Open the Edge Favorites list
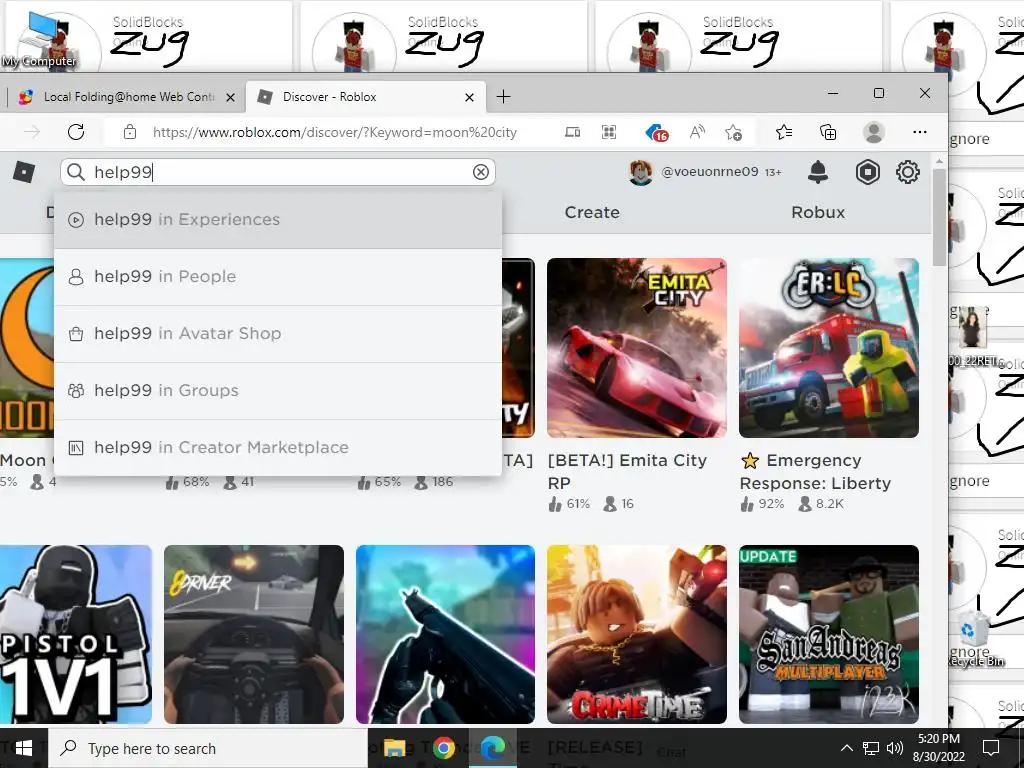Image resolution: width=1024 pixels, height=768 pixels. pyautogui.click(x=784, y=132)
